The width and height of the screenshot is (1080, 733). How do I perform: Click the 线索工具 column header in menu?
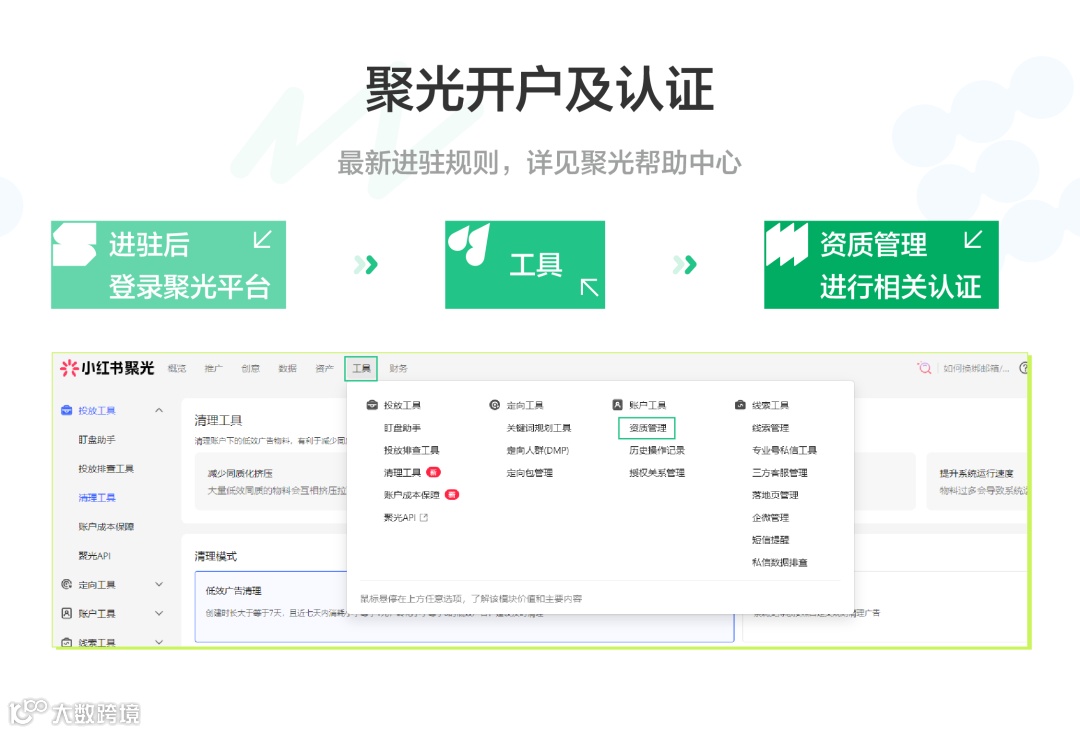(771, 405)
